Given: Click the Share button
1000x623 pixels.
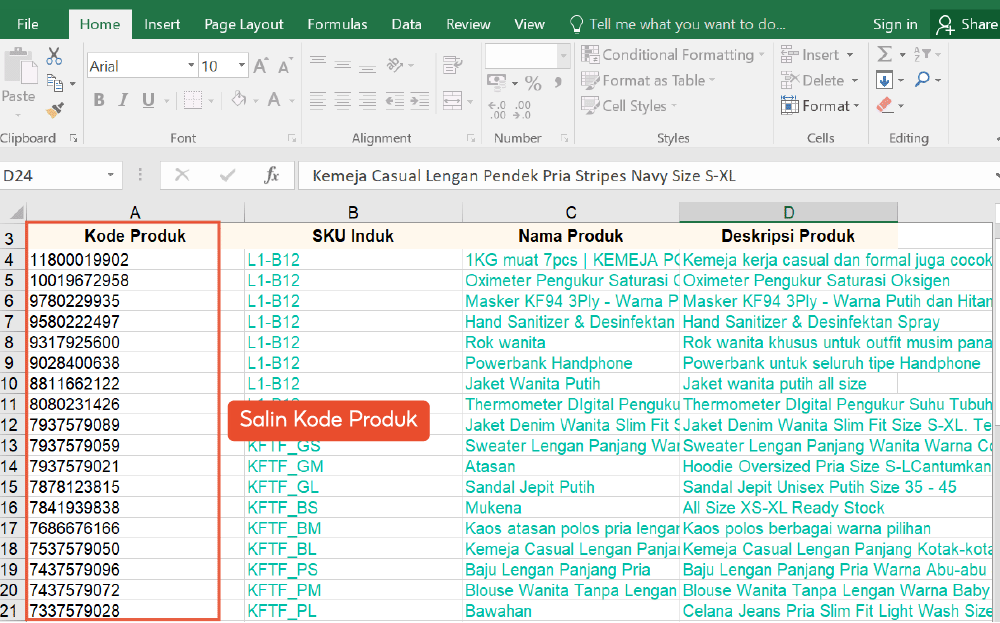Looking at the screenshot, I should 967,24.
